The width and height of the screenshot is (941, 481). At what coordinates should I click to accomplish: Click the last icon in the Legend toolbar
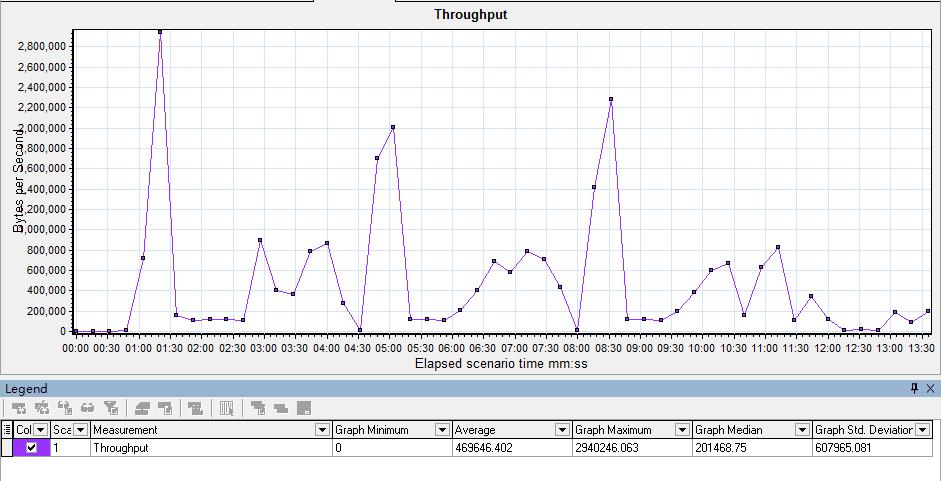pyautogui.click(x=304, y=408)
